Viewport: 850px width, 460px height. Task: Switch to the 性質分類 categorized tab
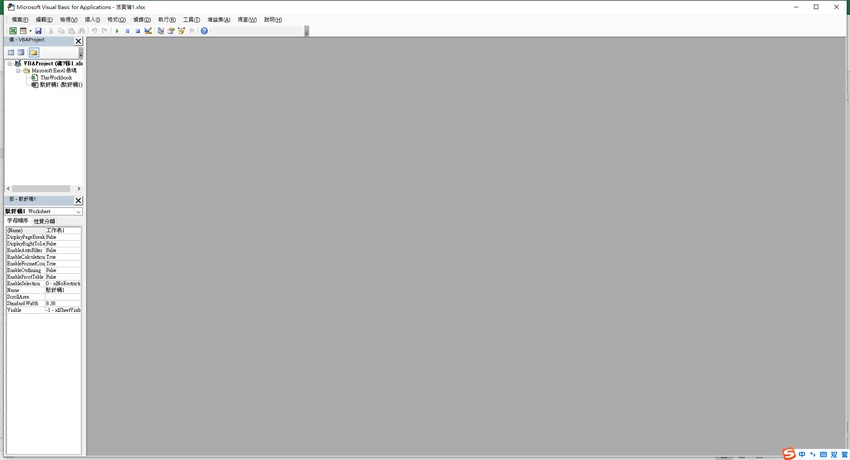(45, 221)
